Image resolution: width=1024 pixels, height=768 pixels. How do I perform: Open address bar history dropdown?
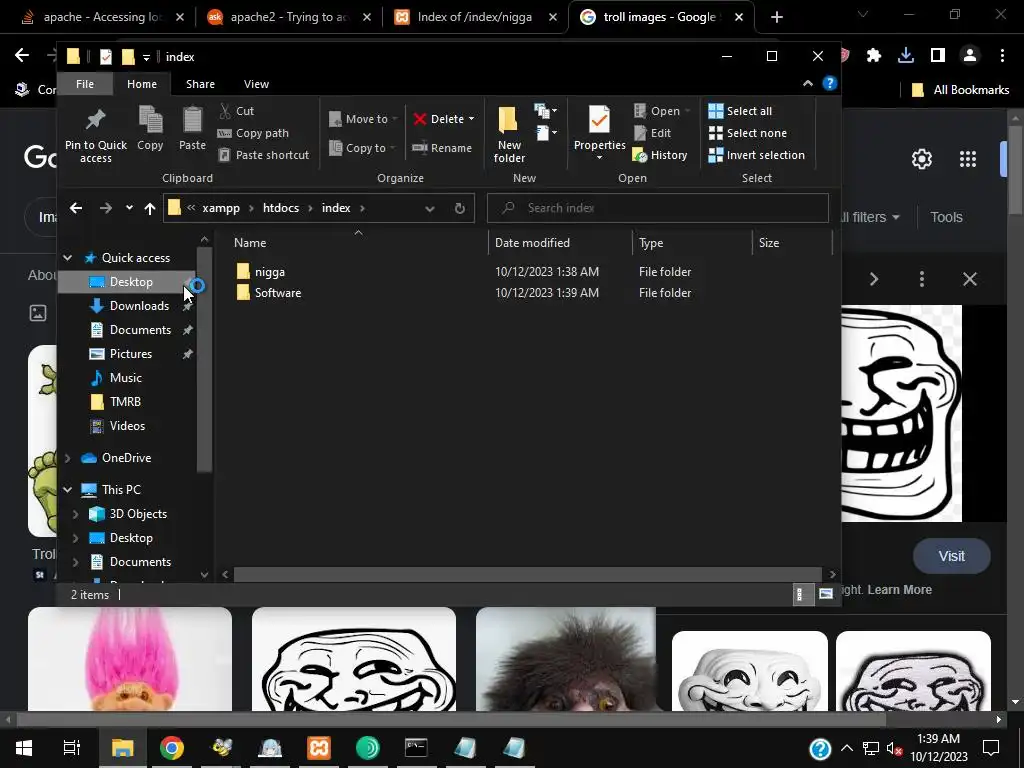point(430,208)
